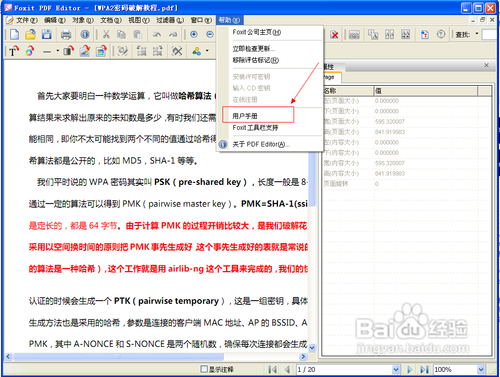Screen dimensions: 500x377
Task: Click the Copy icon
Action: coord(122,34)
